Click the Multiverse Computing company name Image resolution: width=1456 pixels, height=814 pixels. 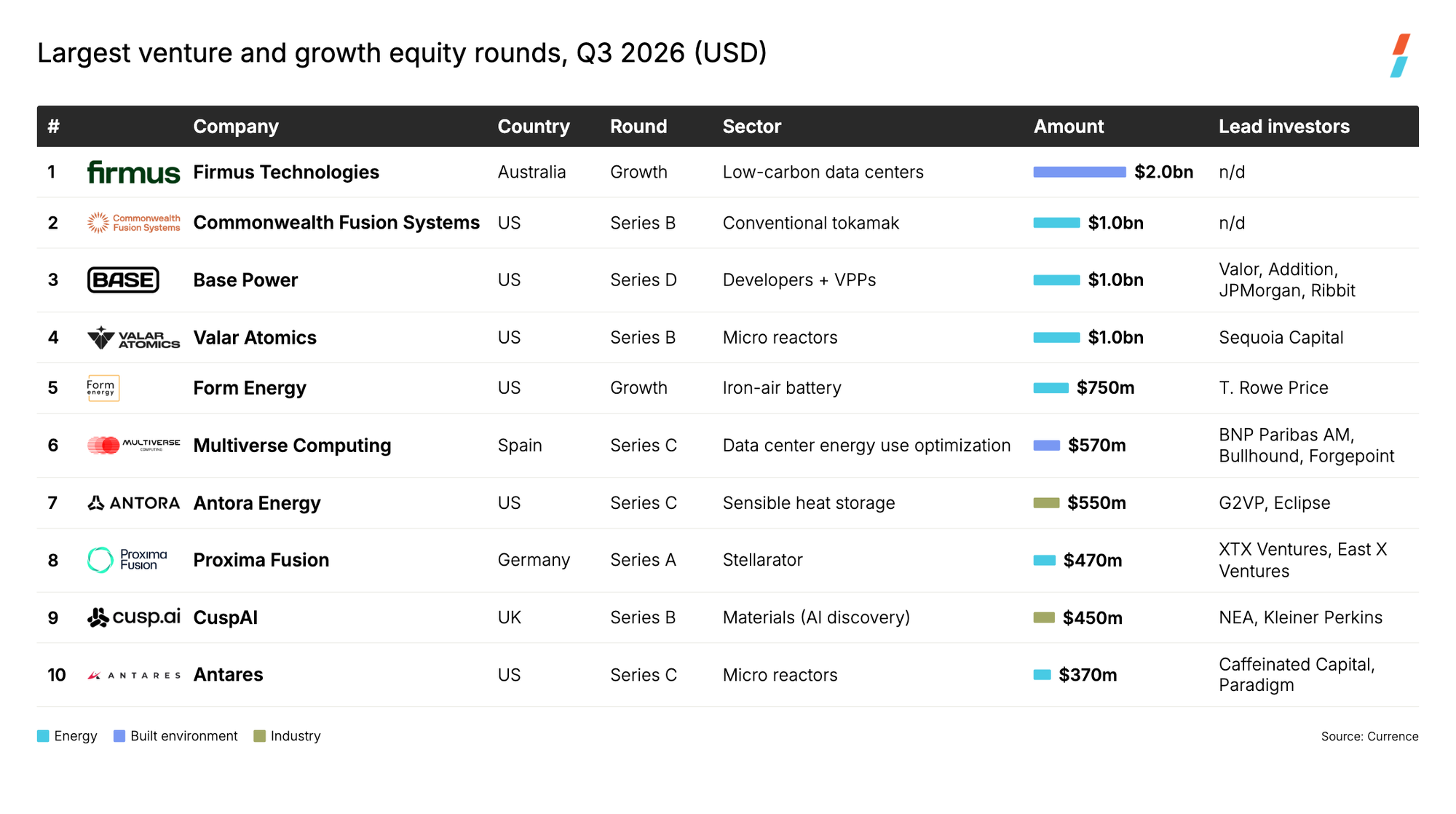point(292,446)
